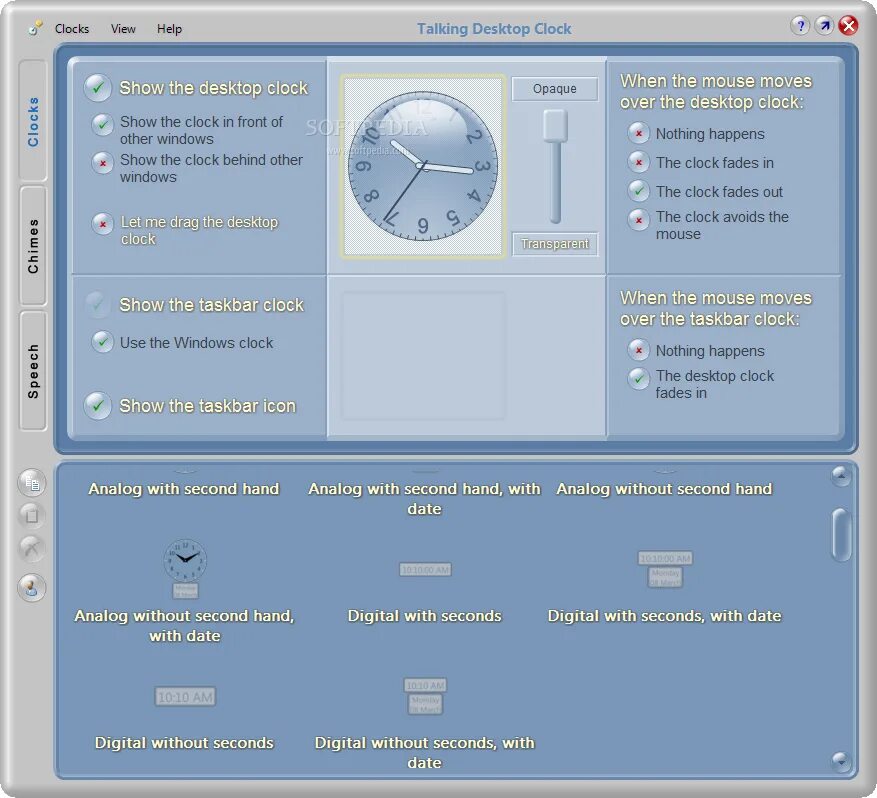Select the Digital without seconds thumbnail
The width and height of the screenshot is (877, 798).
coord(185,697)
